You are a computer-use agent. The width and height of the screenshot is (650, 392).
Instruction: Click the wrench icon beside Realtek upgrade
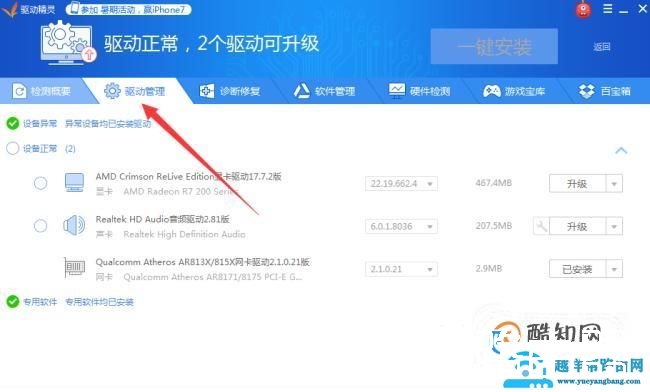541,226
